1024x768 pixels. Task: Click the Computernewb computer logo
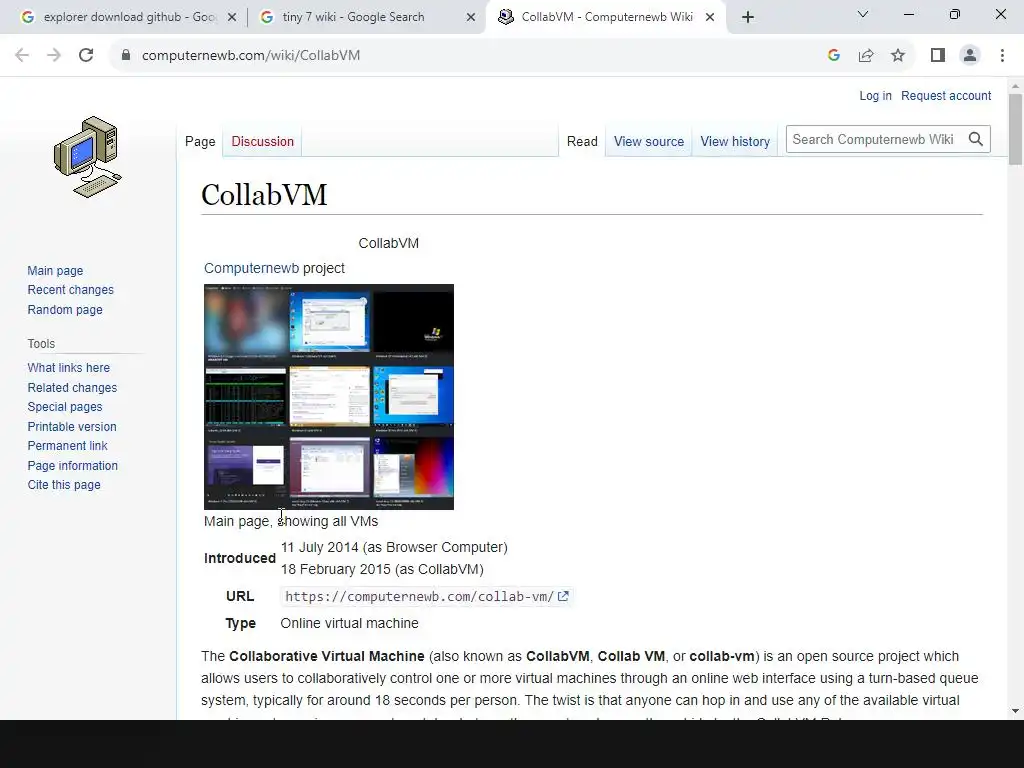88,157
